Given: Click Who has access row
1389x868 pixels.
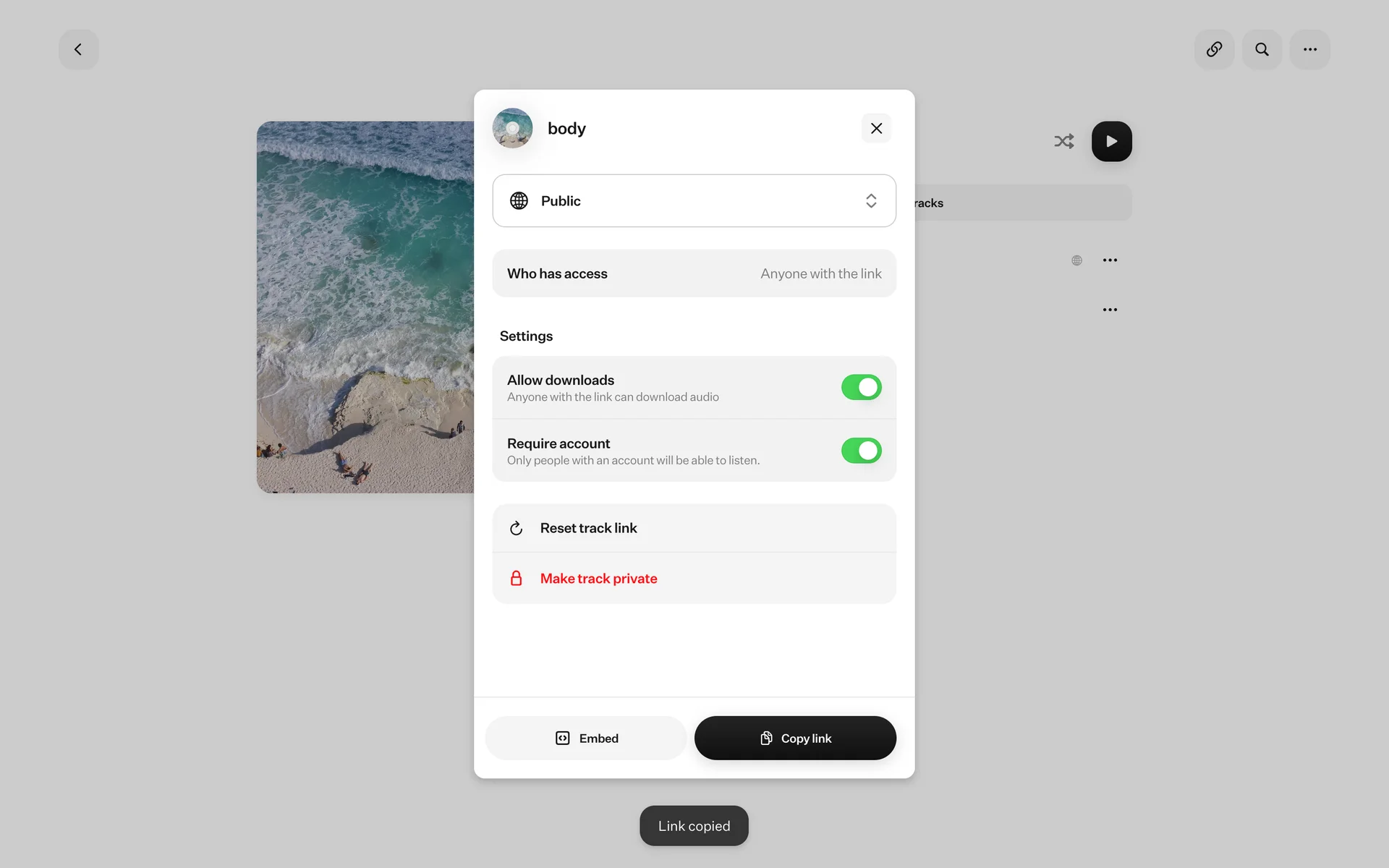Looking at the screenshot, I should [694, 273].
